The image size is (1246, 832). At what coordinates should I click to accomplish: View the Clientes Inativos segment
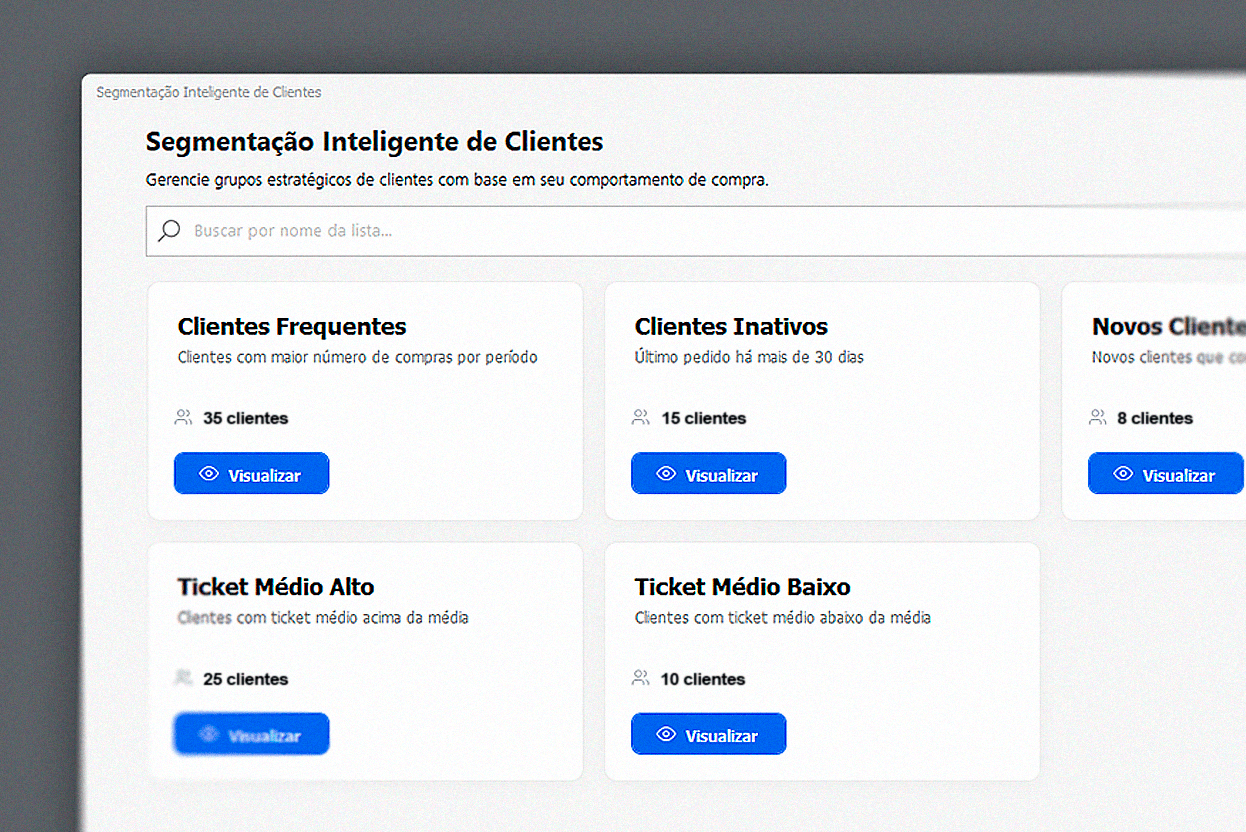click(x=708, y=473)
